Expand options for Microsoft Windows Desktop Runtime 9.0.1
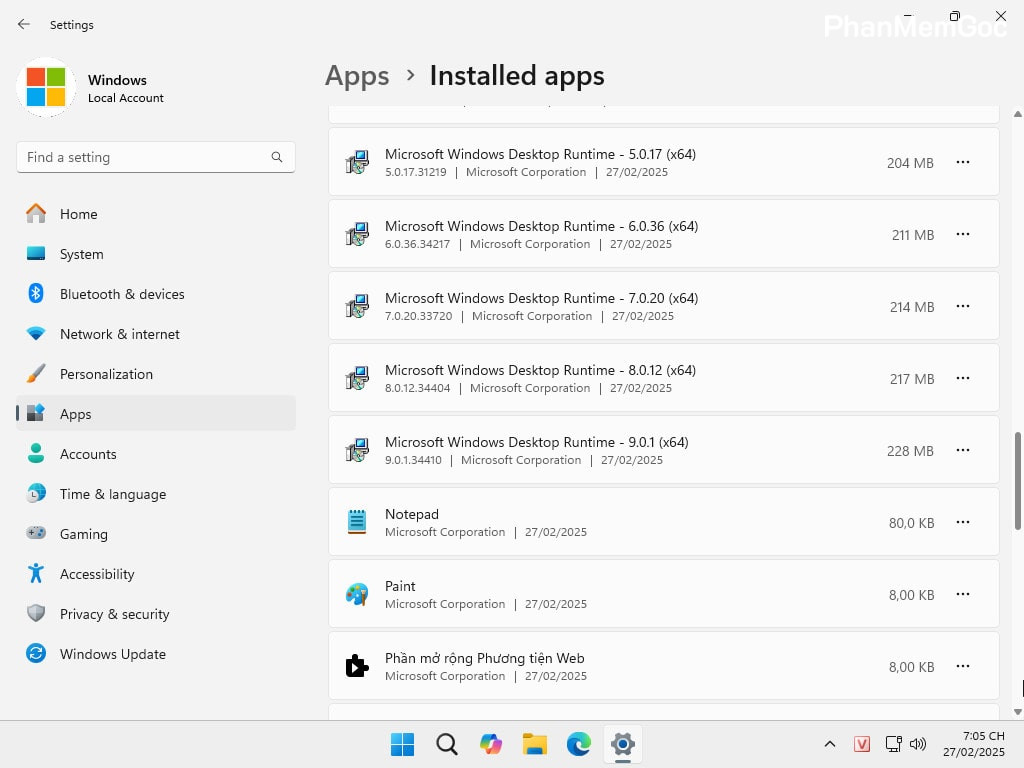Screen dimensions: 1024x768 point(962,450)
